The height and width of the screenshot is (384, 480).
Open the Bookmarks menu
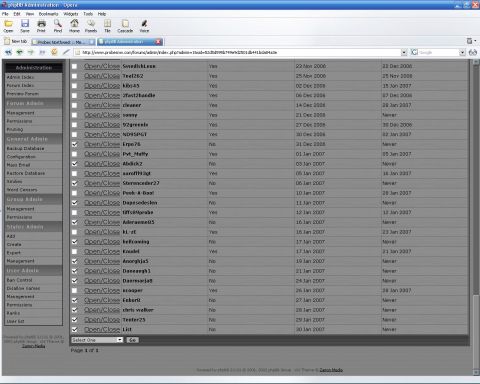click(x=48, y=14)
